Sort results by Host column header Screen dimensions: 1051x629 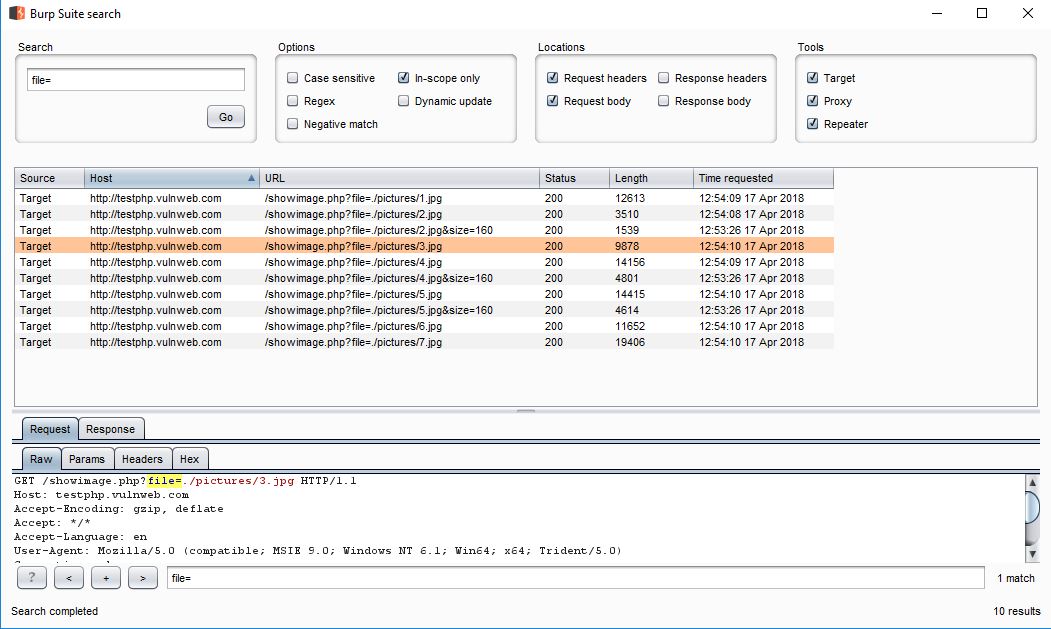172,178
